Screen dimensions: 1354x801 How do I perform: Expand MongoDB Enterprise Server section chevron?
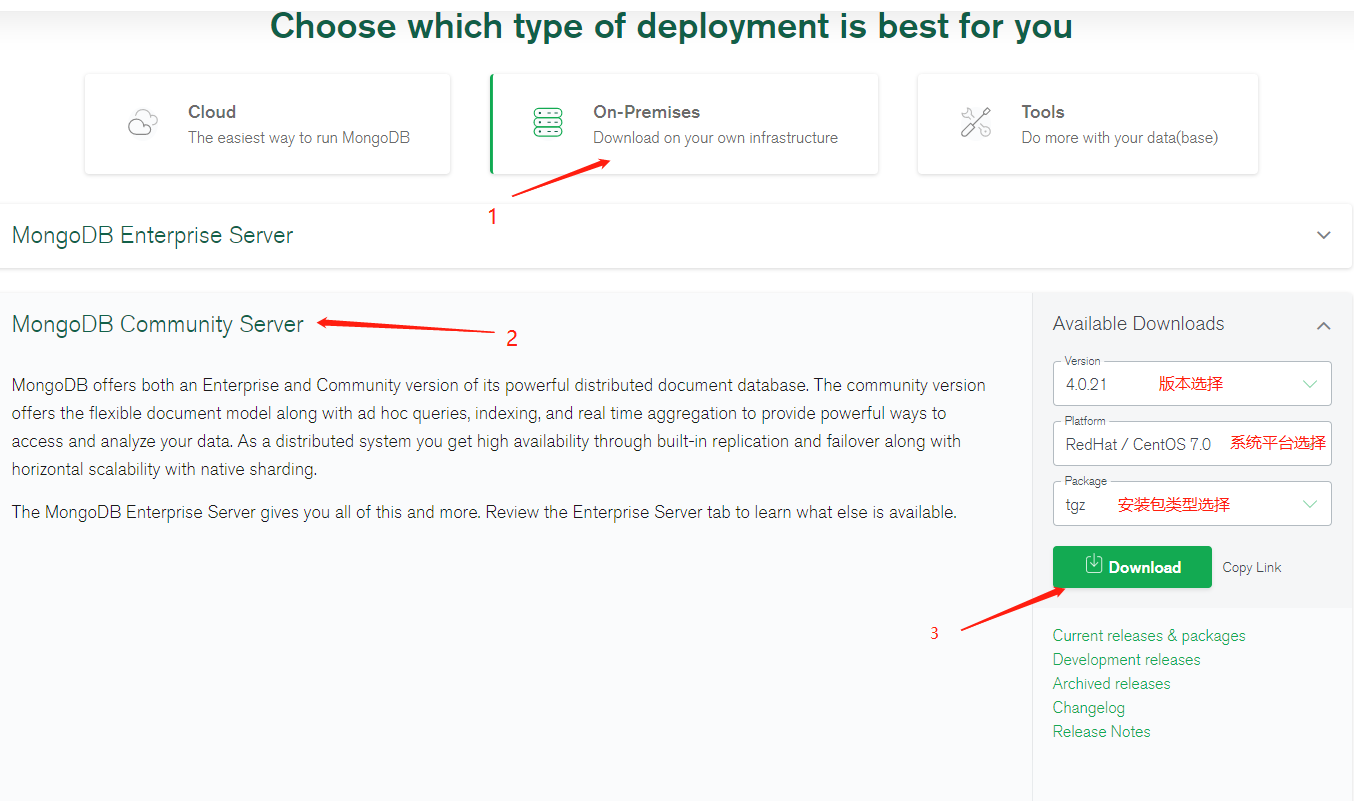1324,236
